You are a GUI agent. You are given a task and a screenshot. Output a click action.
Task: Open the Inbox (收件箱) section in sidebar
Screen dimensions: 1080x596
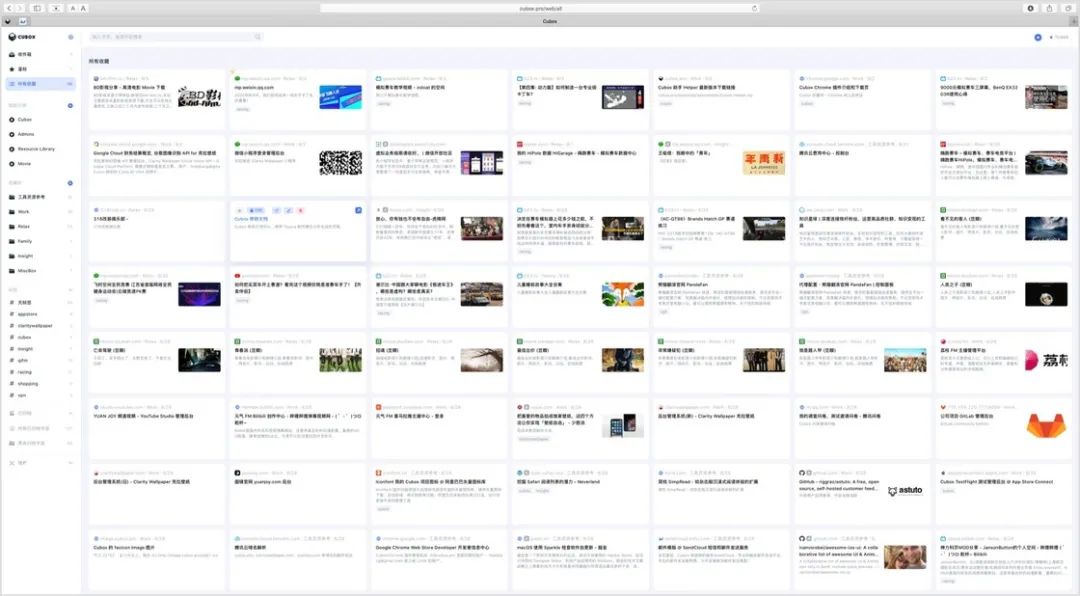pos(25,54)
